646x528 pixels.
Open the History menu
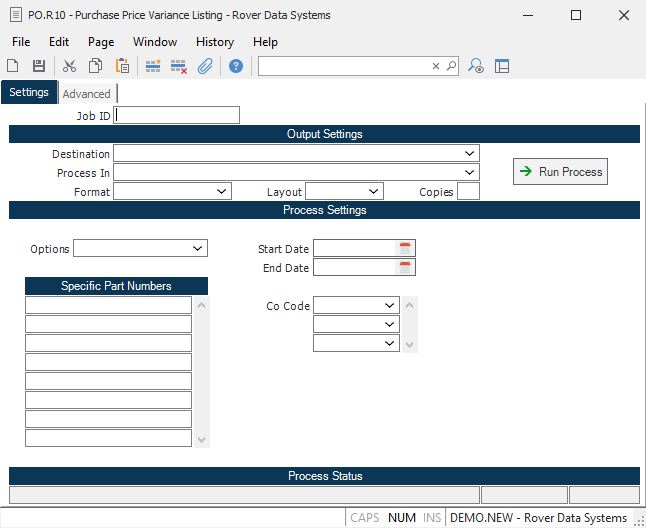214,42
